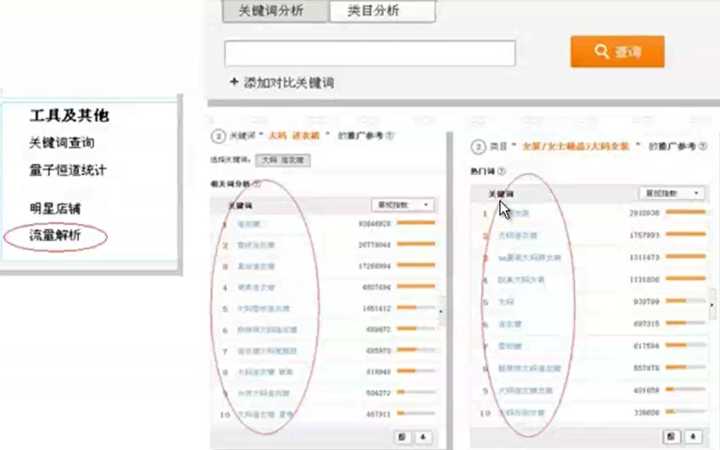Switch to the 关键词分析 tab
The height and width of the screenshot is (450, 720).
276,11
